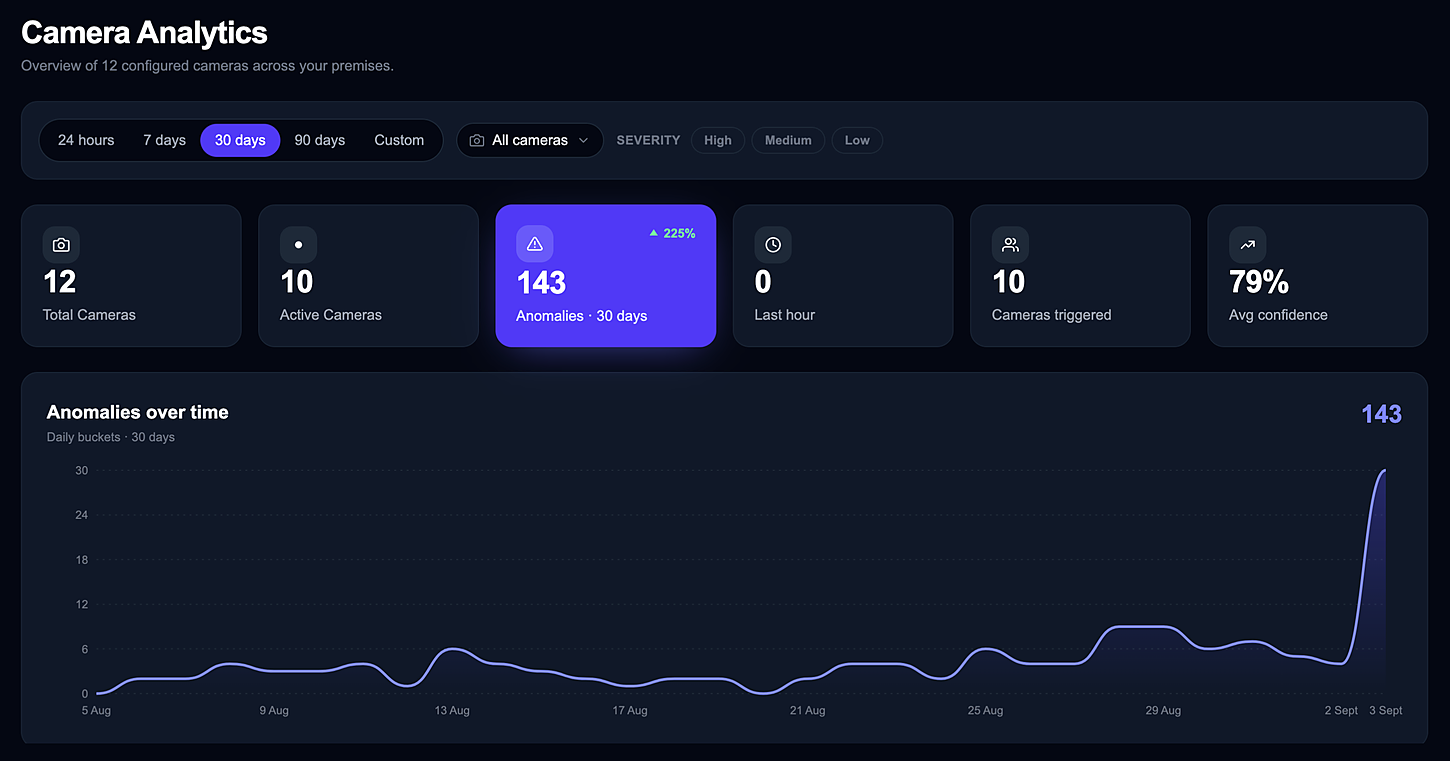Click the dot icon on Active Cameras card
This screenshot has height=761, width=1450.
(x=298, y=245)
